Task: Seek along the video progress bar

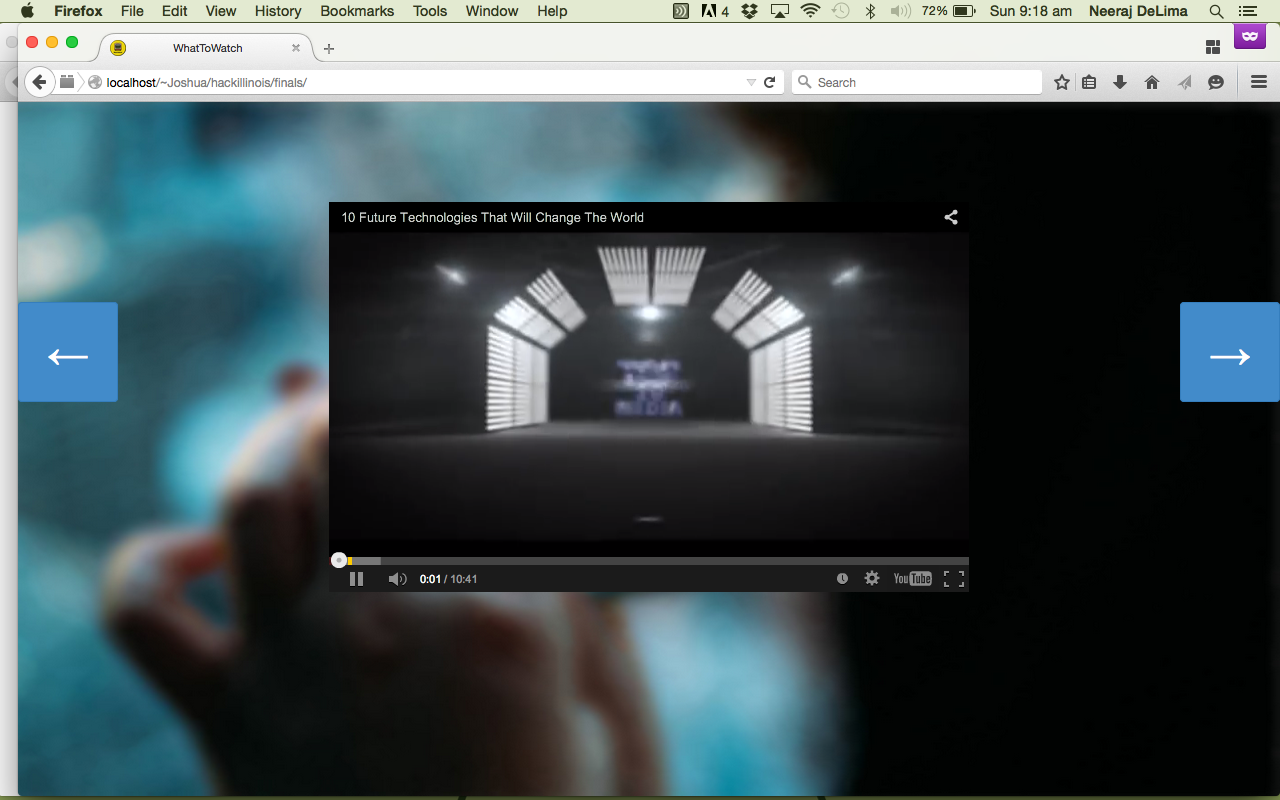Action: pos(649,561)
